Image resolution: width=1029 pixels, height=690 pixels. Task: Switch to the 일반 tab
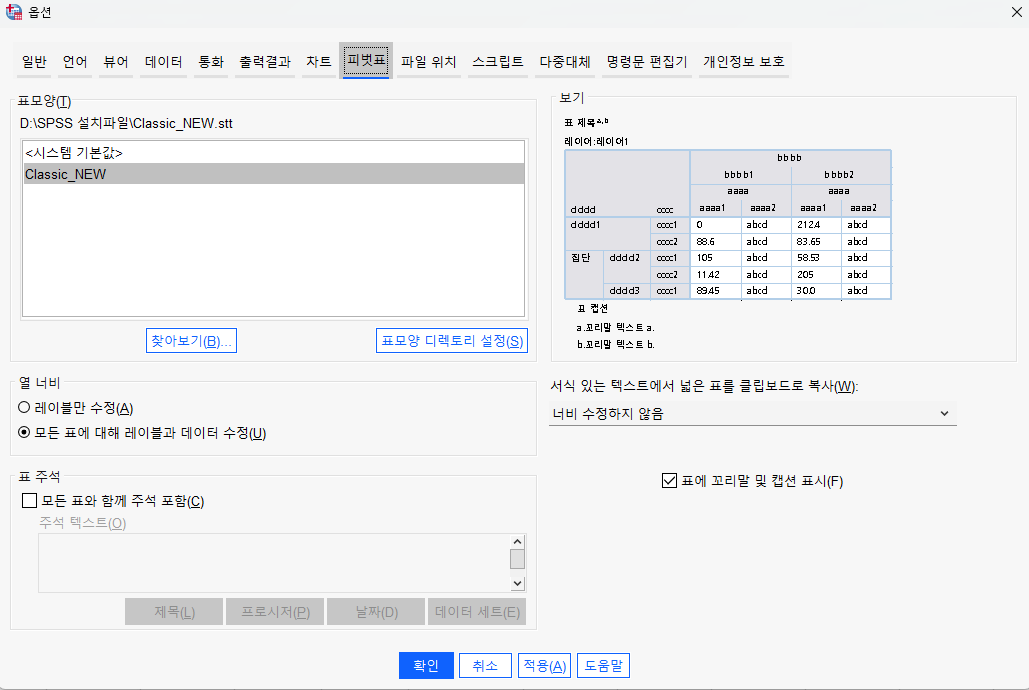pyautogui.click(x=34, y=62)
